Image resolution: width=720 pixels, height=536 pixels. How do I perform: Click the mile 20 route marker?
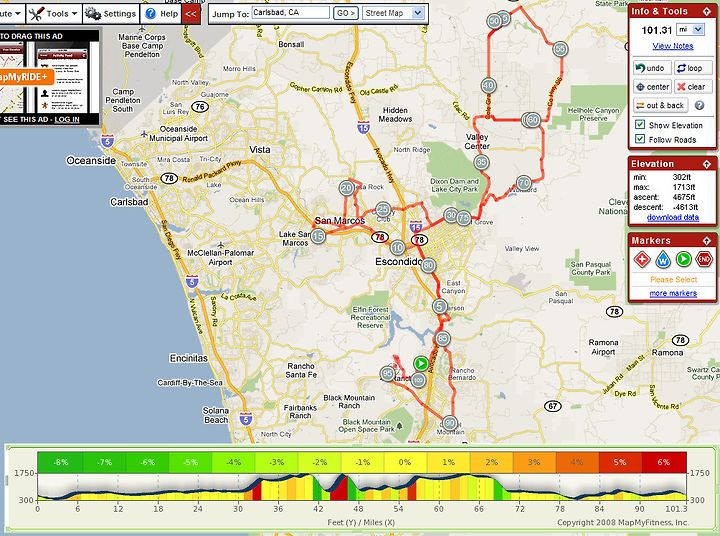(x=347, y=188)
